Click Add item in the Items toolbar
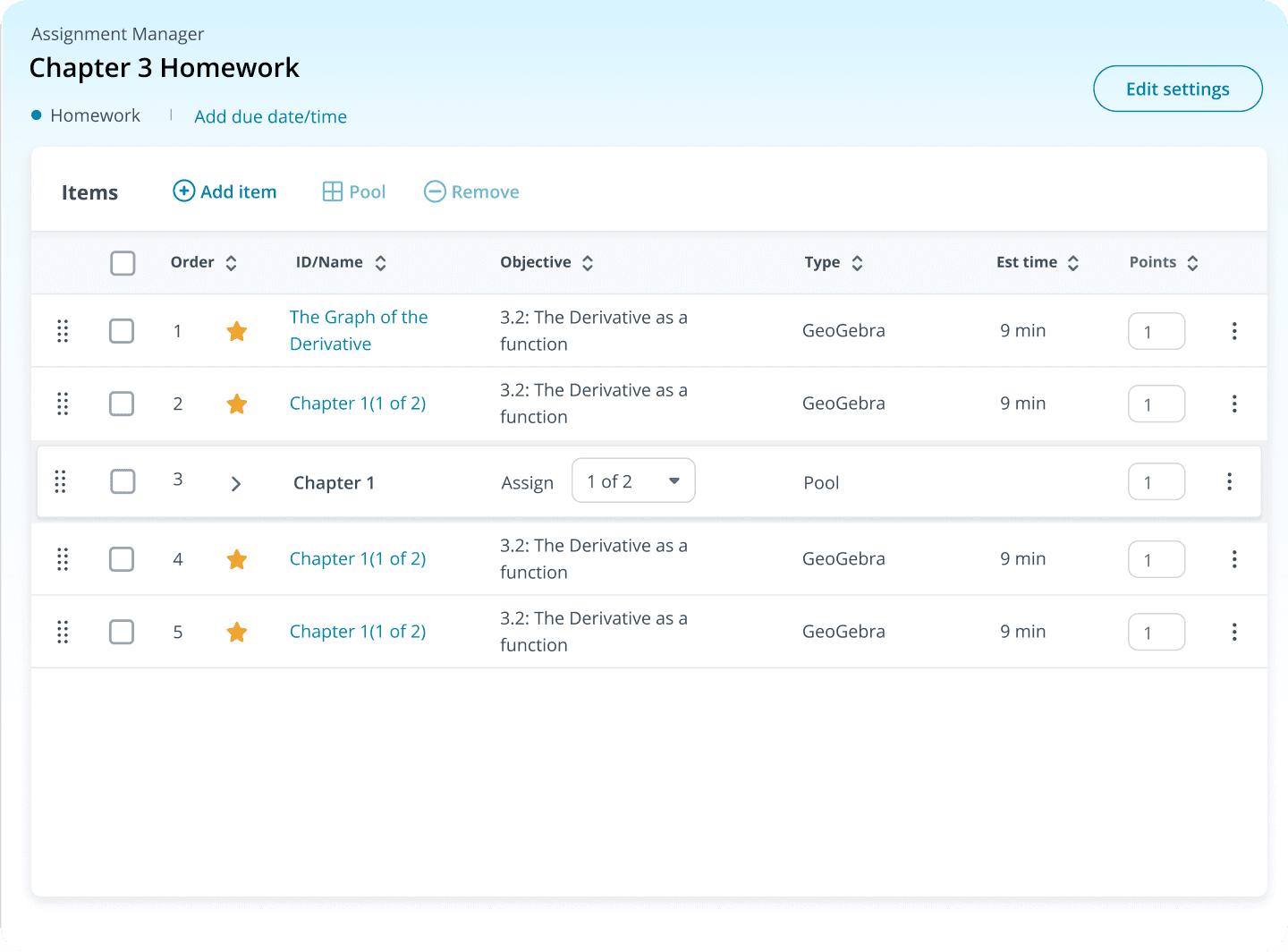This screenshot has width=1288, height=952. [x=225, y=191]
